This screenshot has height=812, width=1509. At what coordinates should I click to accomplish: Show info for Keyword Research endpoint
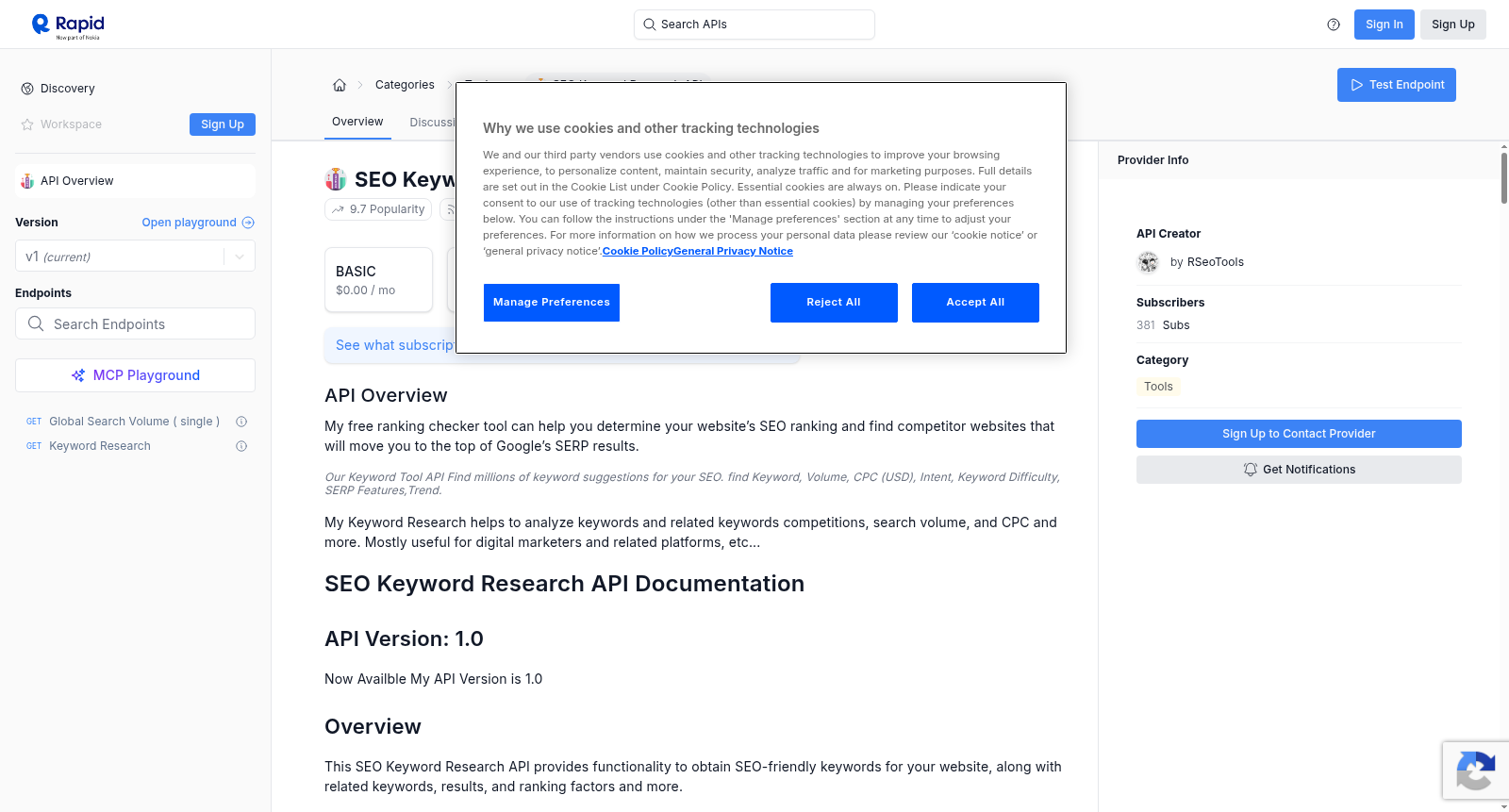pyautogui.click(x=241, y=446)
